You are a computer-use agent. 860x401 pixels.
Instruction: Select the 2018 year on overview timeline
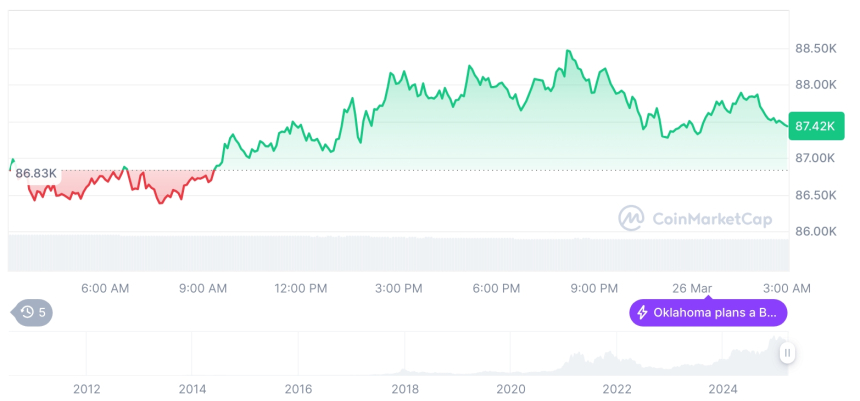pos(405,389)
